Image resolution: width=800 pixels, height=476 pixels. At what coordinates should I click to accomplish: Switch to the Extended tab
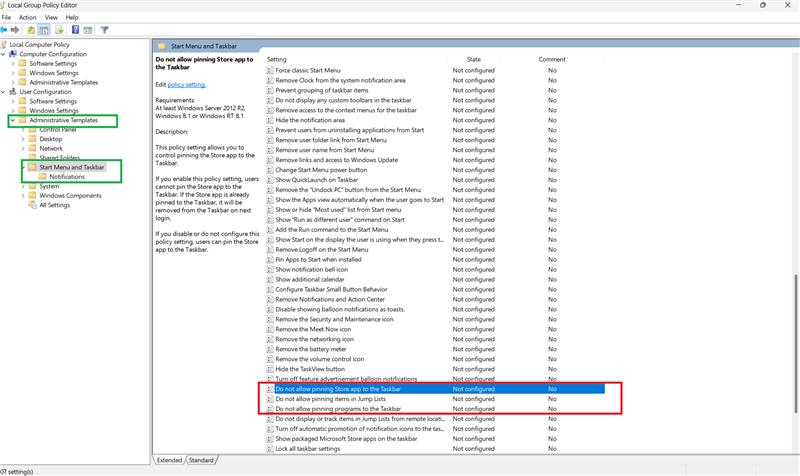click(169, 460)
